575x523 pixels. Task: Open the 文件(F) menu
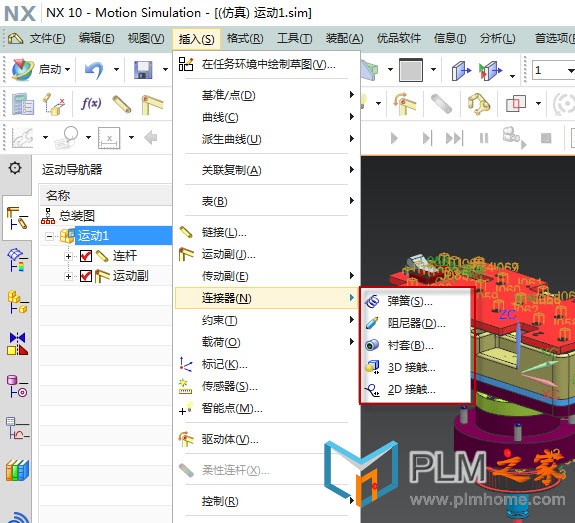[47, 39]
